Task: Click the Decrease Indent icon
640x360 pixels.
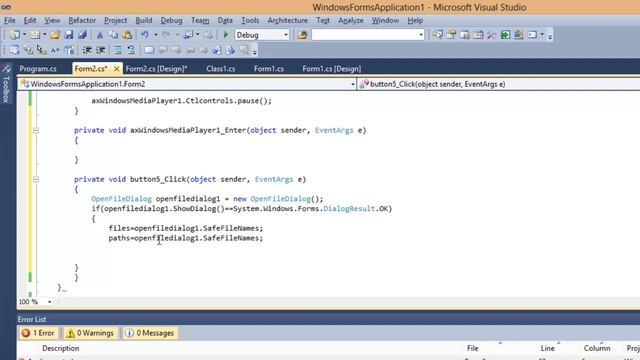Action: 87,50
